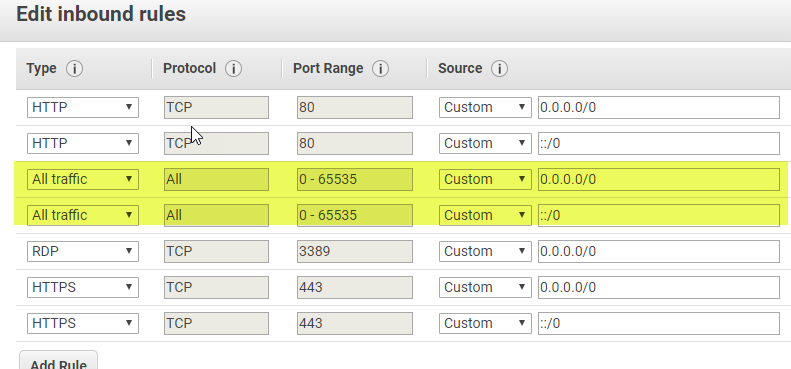791x369 pixels.
Task: Open Type dropdown of HTTPS rule with ::/0
Action: (x=83, y=323)
